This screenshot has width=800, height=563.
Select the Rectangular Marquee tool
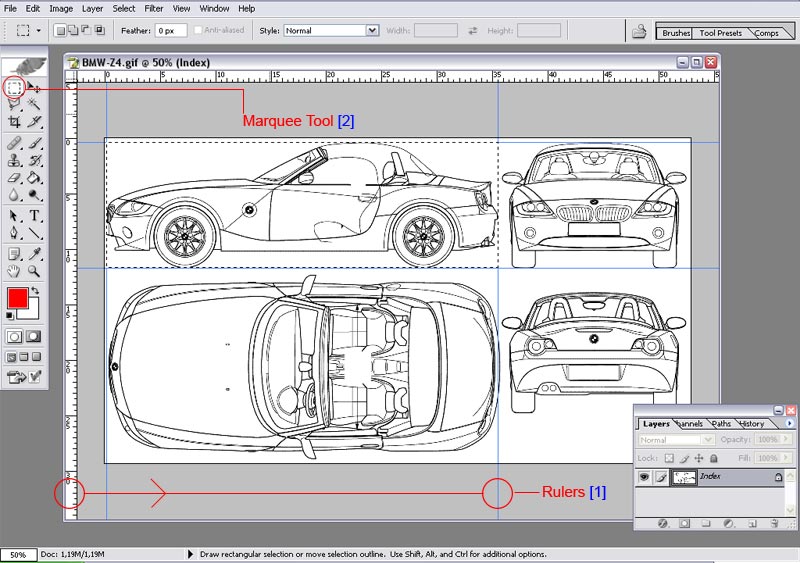click(x=14, y=88)
